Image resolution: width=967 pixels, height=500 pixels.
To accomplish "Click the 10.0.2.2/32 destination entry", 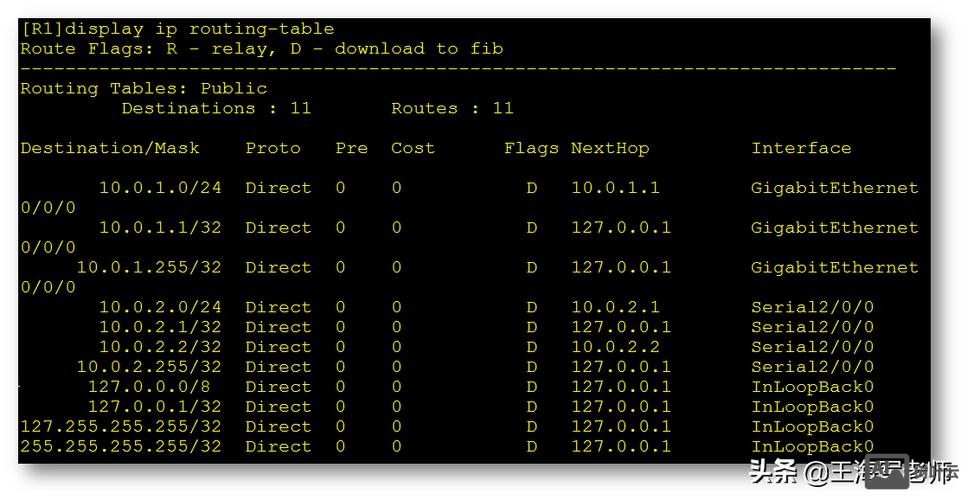I will (x=160, y=347).
